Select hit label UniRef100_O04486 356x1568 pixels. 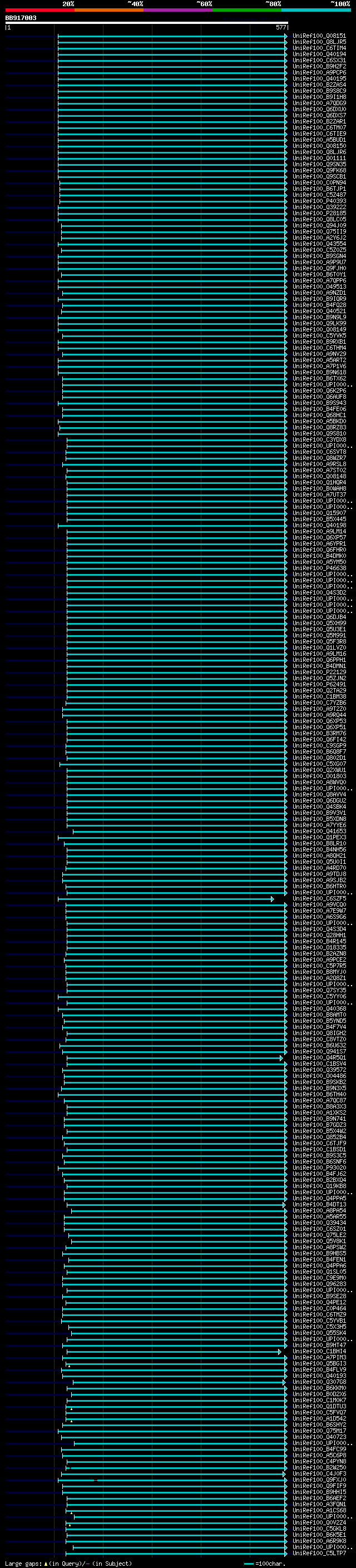(x=319, y=1076)
